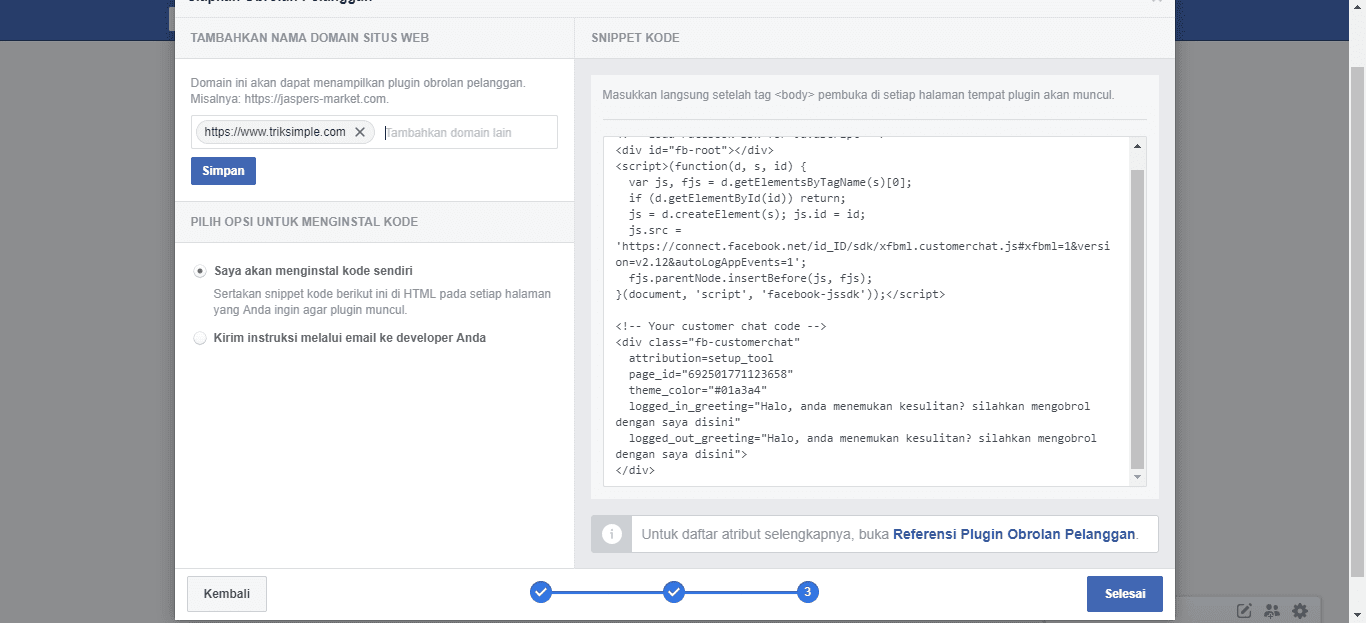The width and height of the screenshot is (1366, 623).
Task: Click the https://www.triksimple.com domain chip text
Action: point(275,132)
